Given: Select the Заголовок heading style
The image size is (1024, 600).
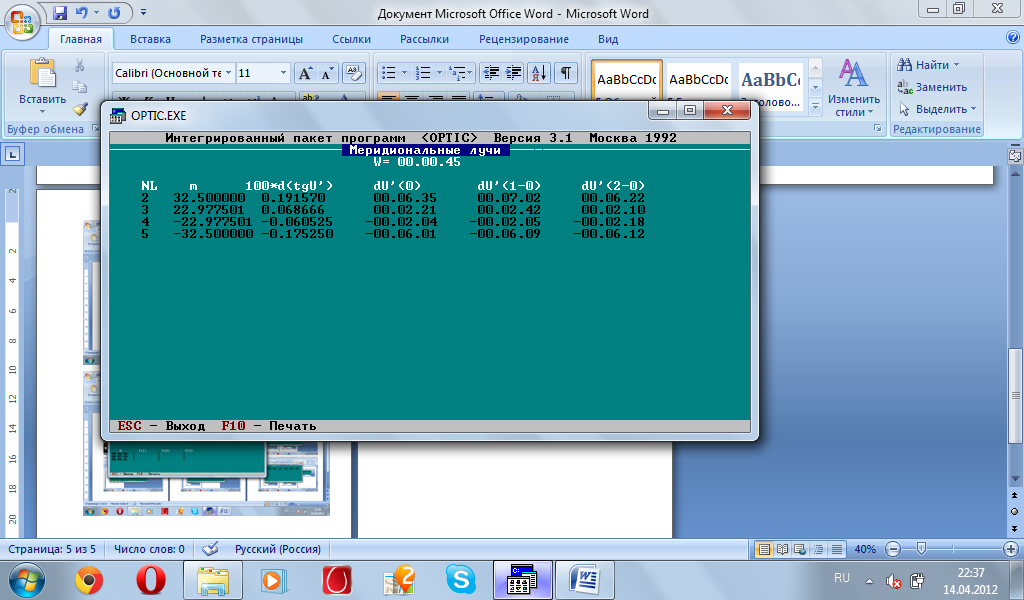Looking at the screenshot, I should (771, 85).
